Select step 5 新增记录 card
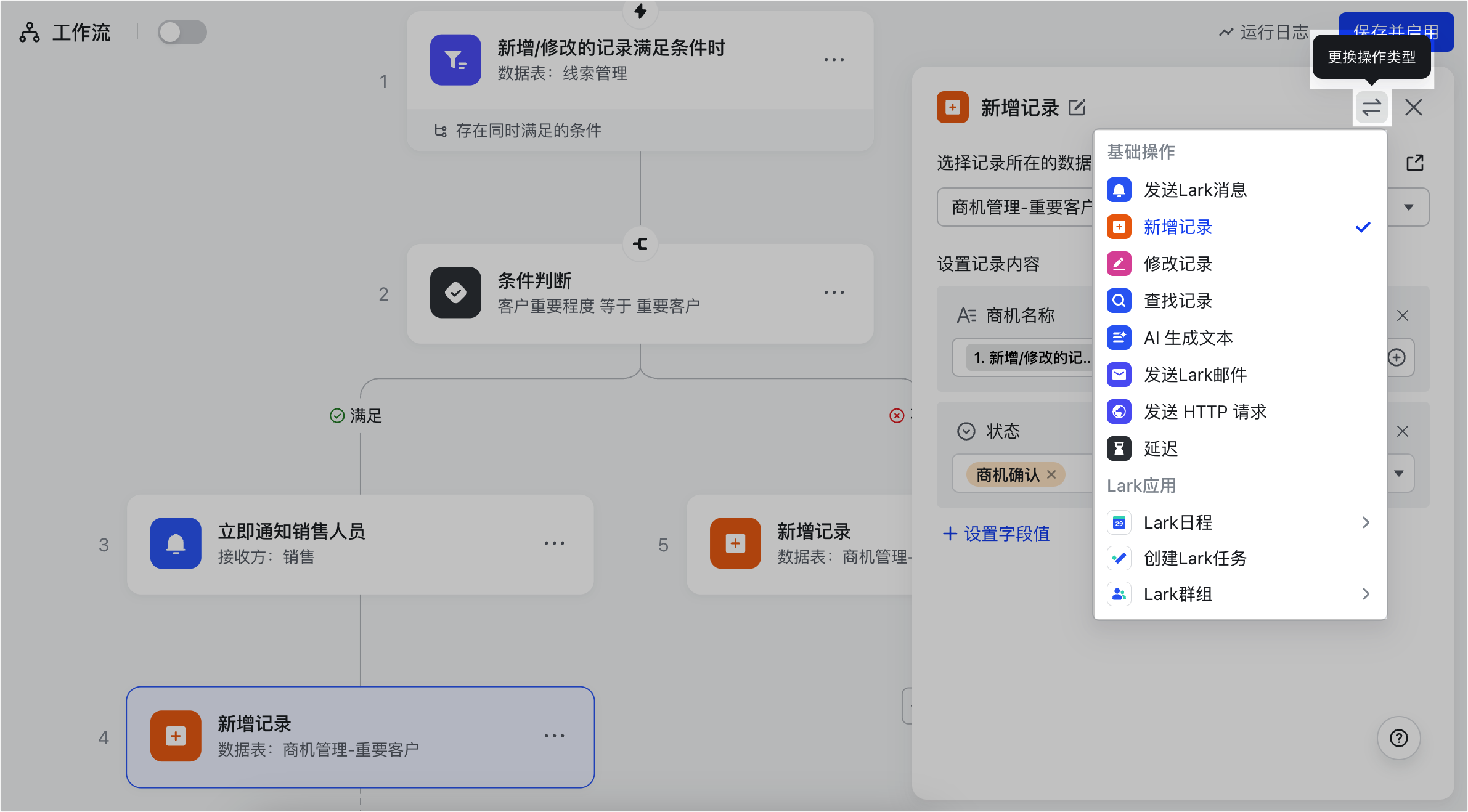The width and height of the screenshot is (1468, 812). pyautogui.click(x=800, y=545)
